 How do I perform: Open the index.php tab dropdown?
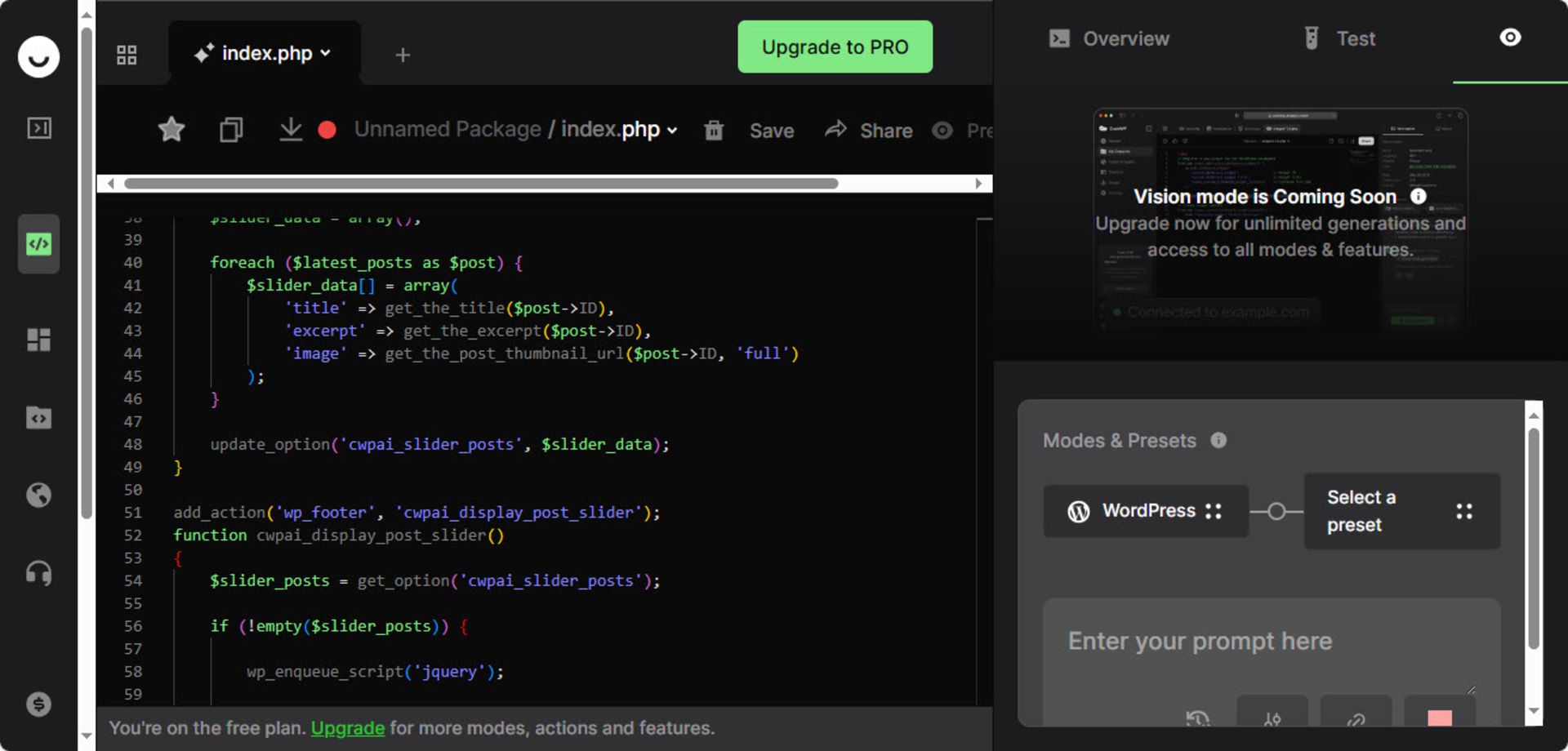tap(325, 53)
